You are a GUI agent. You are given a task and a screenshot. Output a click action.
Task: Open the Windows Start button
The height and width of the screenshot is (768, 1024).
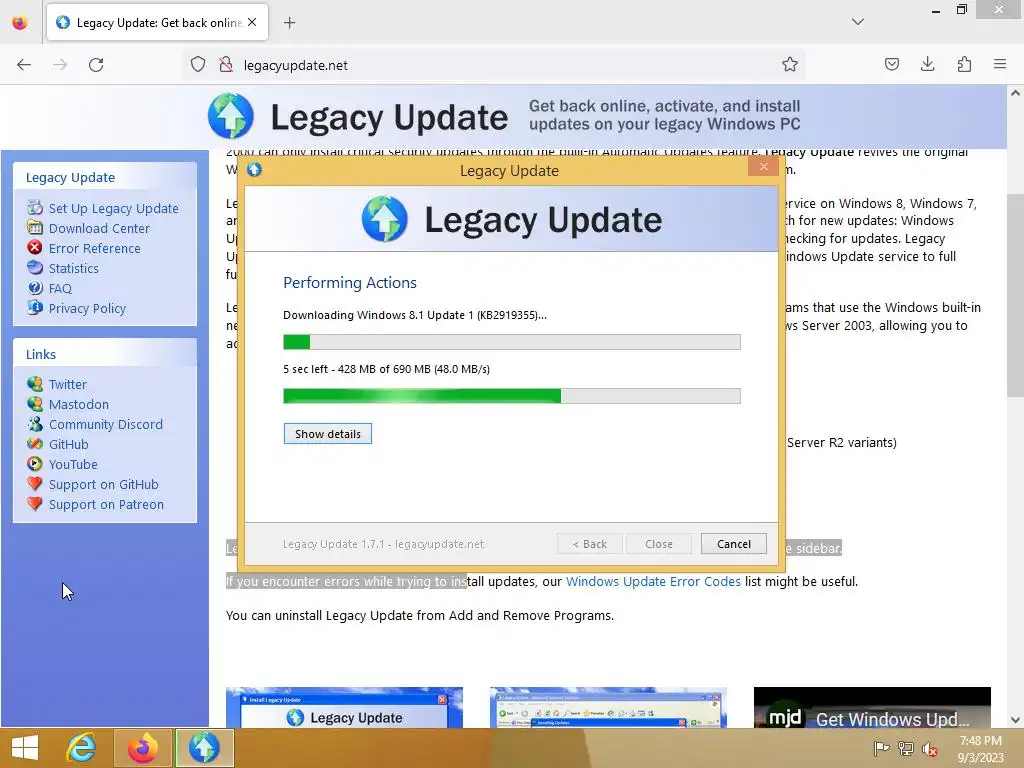pos(25,748)
